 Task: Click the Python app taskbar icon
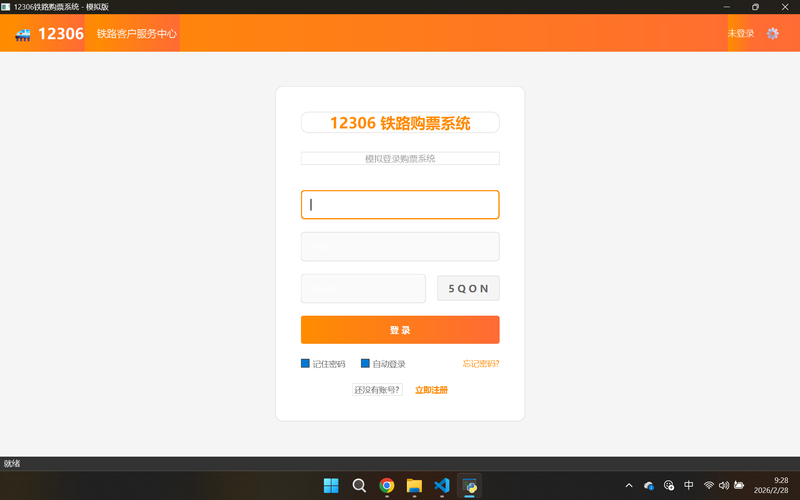point(469,485)
